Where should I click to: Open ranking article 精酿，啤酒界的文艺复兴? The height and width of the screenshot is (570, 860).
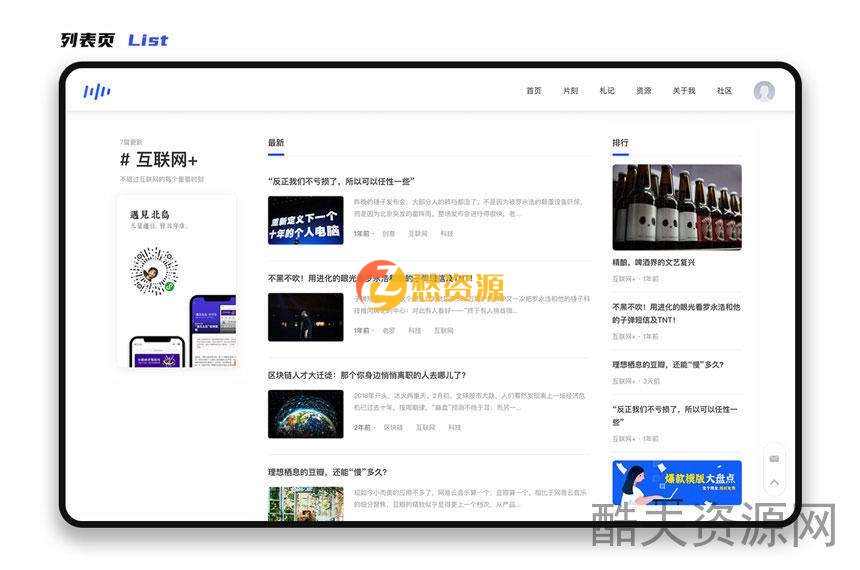pos(653,263)
